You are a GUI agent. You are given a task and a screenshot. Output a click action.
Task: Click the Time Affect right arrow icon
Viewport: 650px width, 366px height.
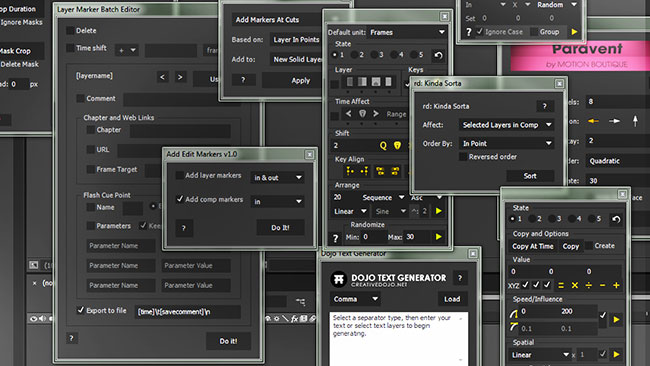pyautogui.click(x=376, y=114)
